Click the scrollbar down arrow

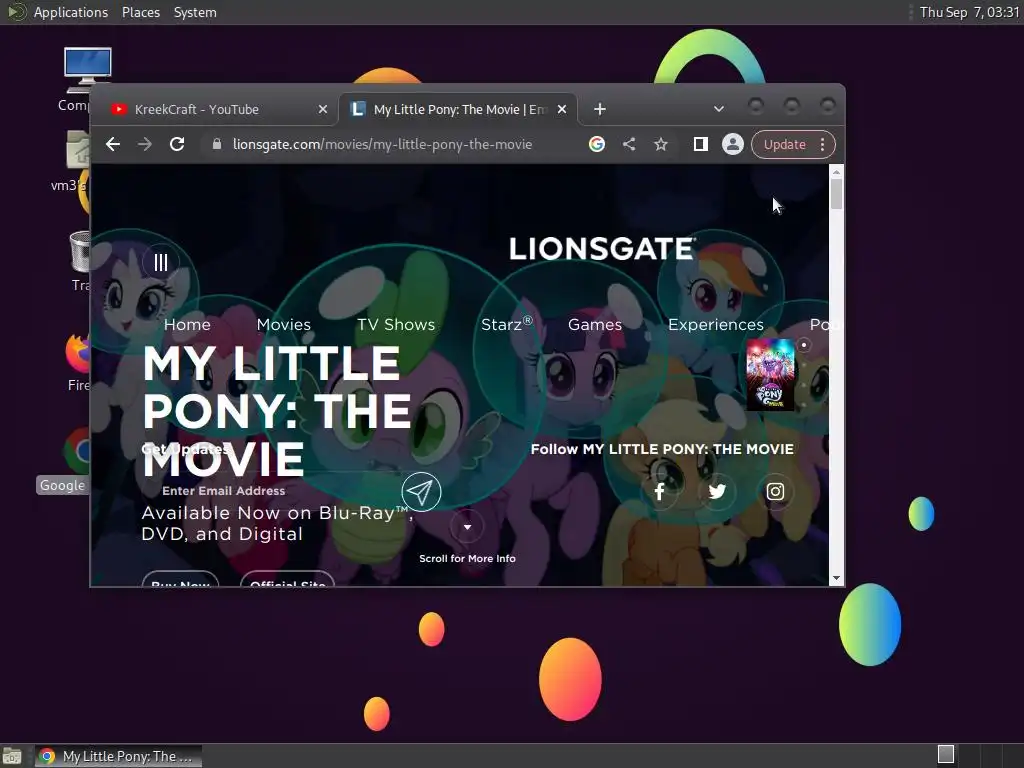[837, 578]
